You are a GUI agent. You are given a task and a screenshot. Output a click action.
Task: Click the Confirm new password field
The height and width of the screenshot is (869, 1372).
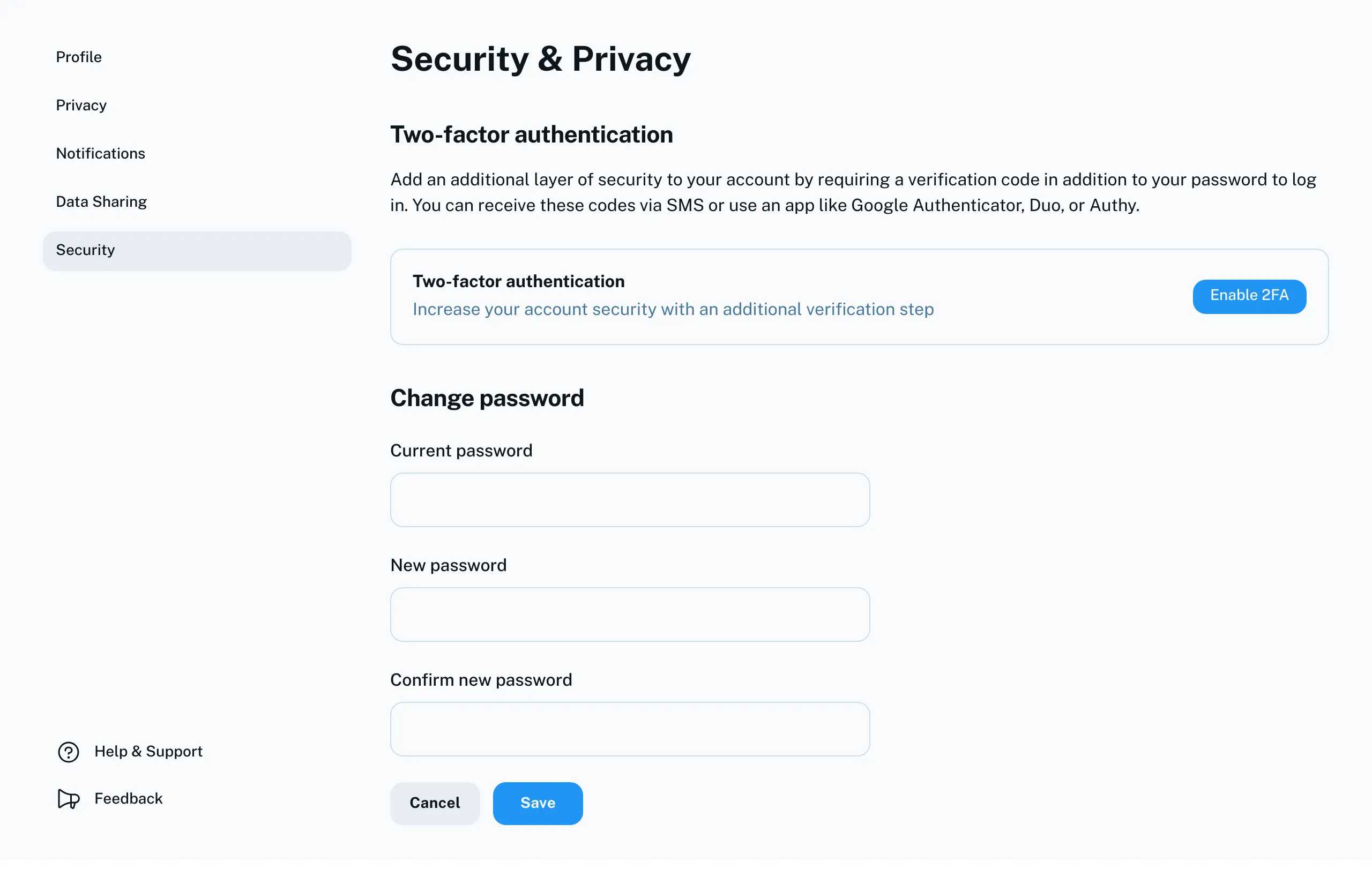pyautogui.click(x=630, y=729)
